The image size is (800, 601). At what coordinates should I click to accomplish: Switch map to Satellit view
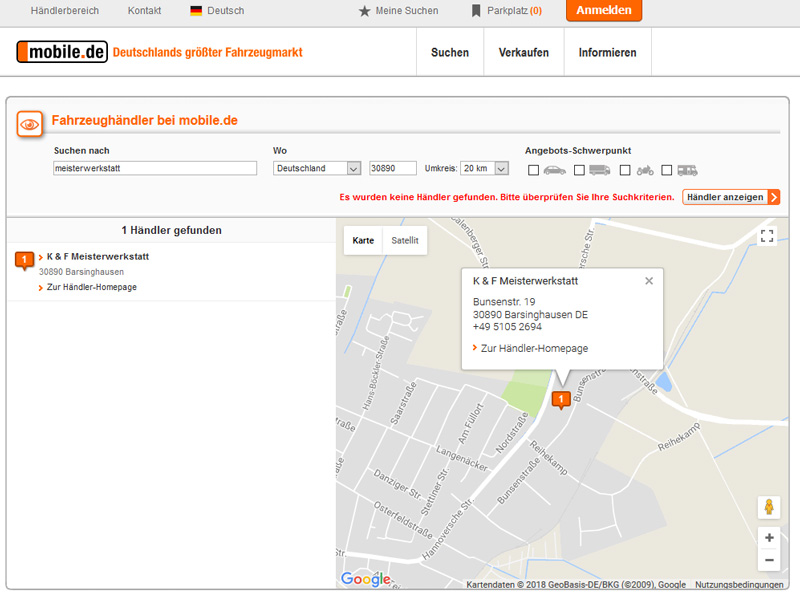pyautogui.click(x=405, y=240)
